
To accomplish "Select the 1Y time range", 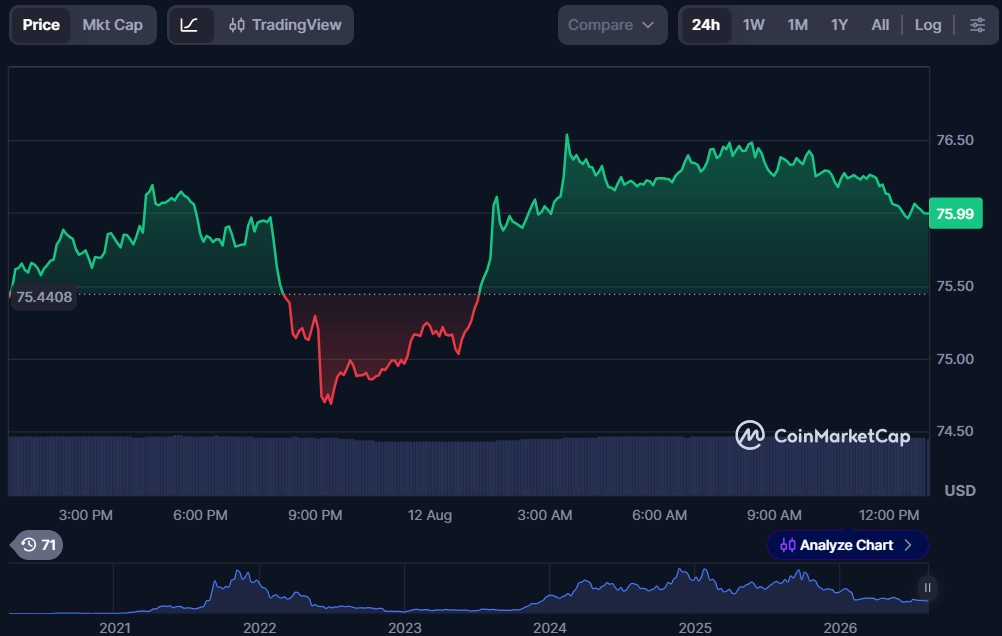I will (839, 25).
